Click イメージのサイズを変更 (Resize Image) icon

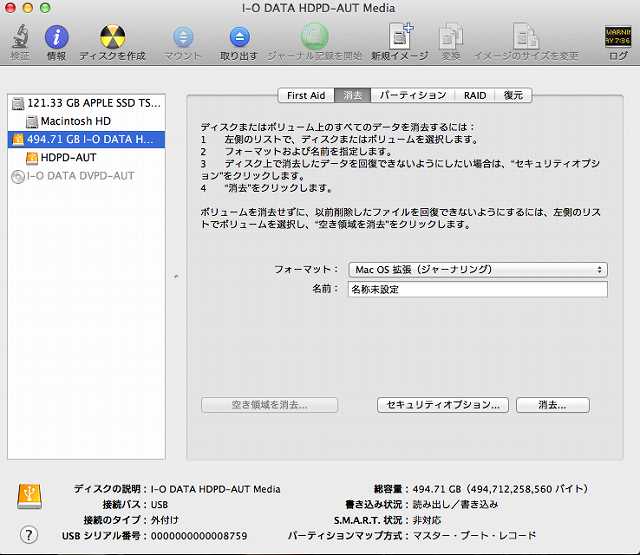click(526, 37)
